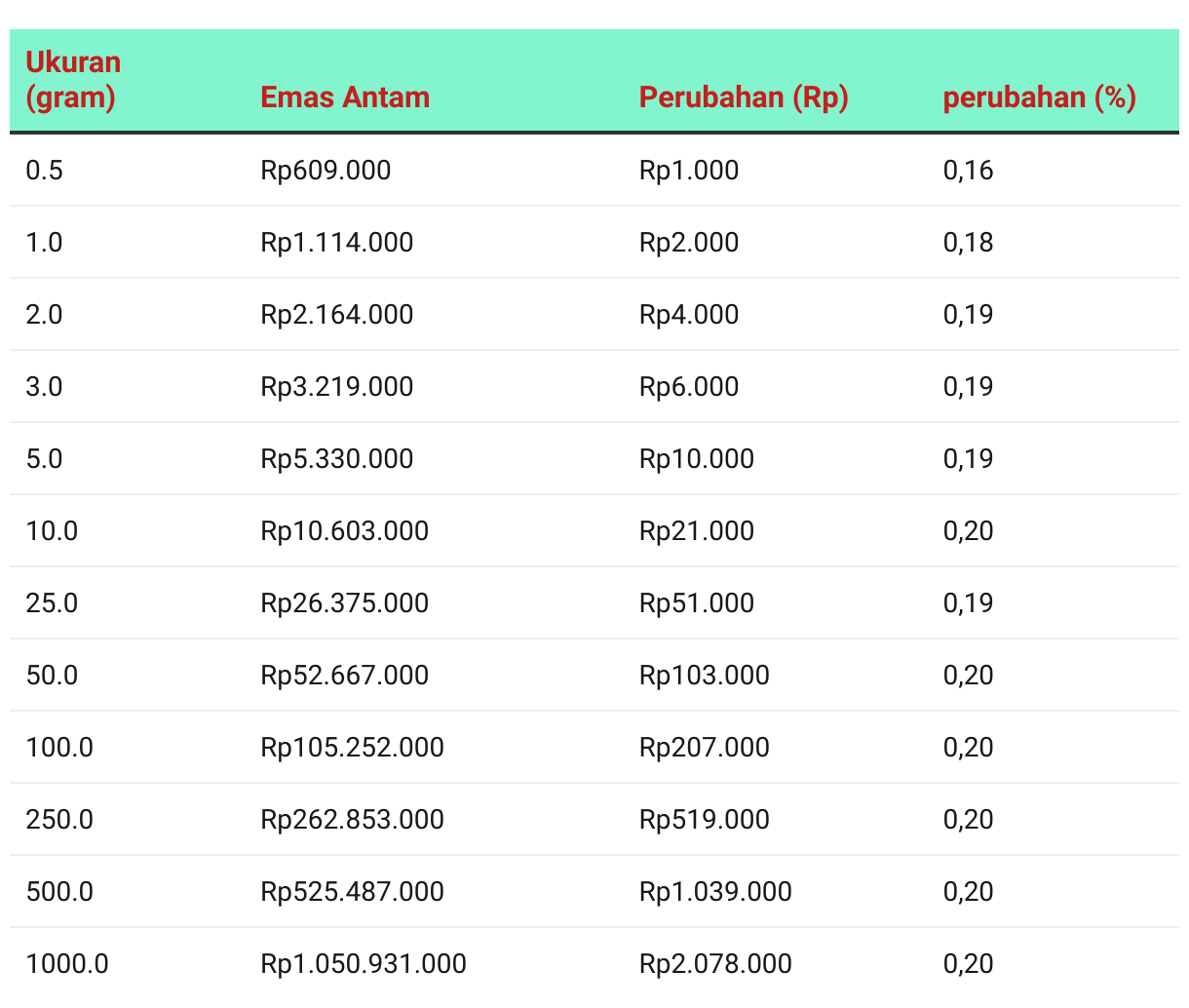The image size is (1189, 1008).
Task: Click the perubahan (%) column header
Action: coord(1040,97)
